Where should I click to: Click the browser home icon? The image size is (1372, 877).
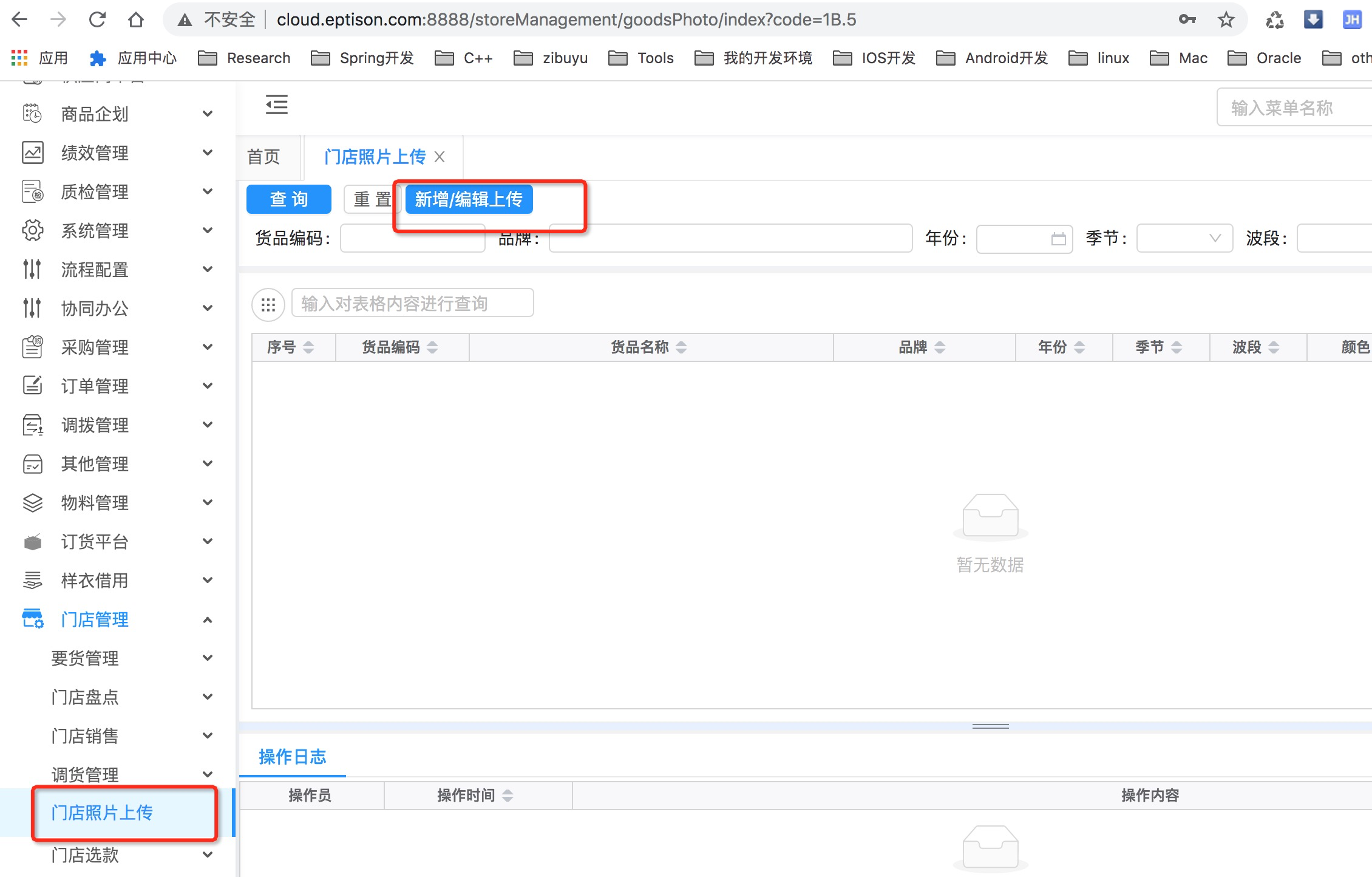coord(136,19)
